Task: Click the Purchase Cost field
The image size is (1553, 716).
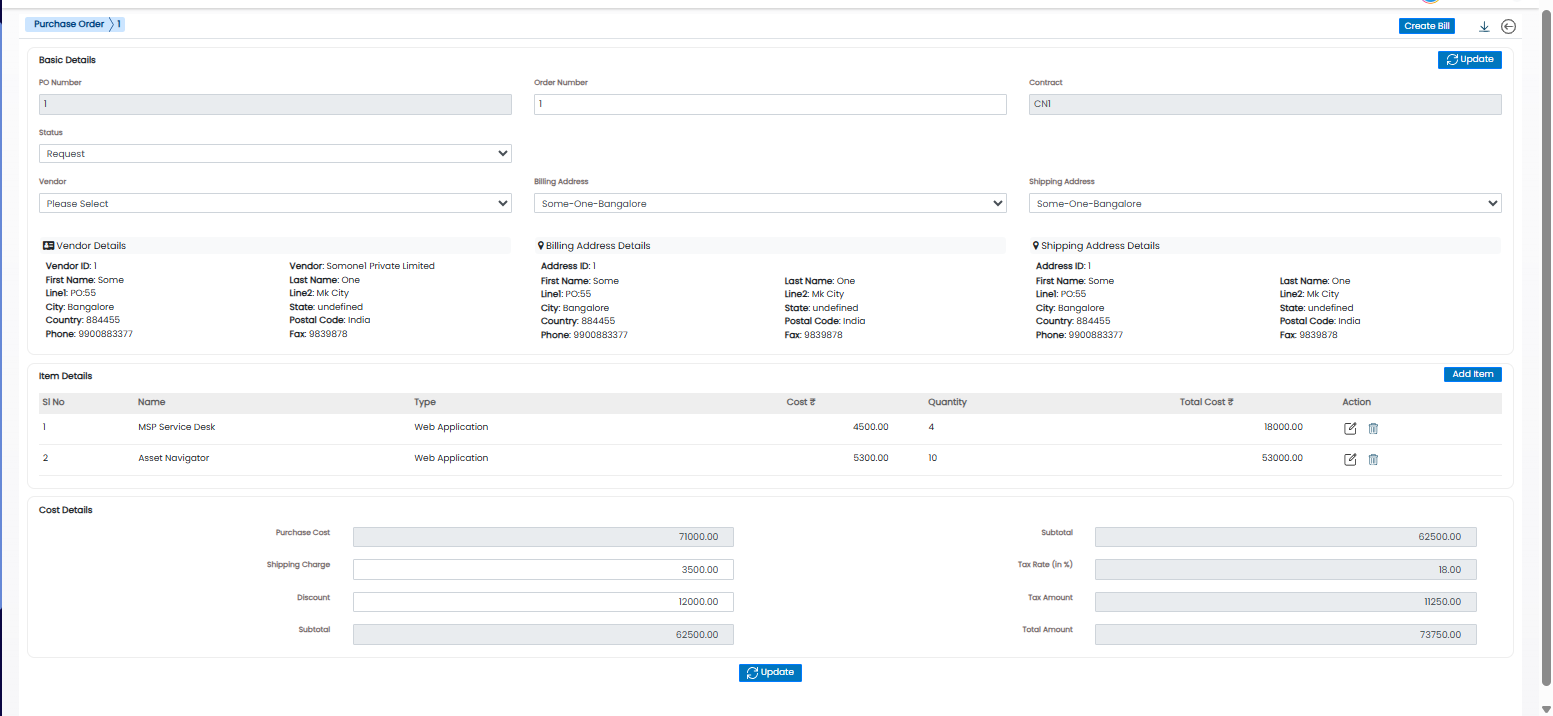Action: 543,537
